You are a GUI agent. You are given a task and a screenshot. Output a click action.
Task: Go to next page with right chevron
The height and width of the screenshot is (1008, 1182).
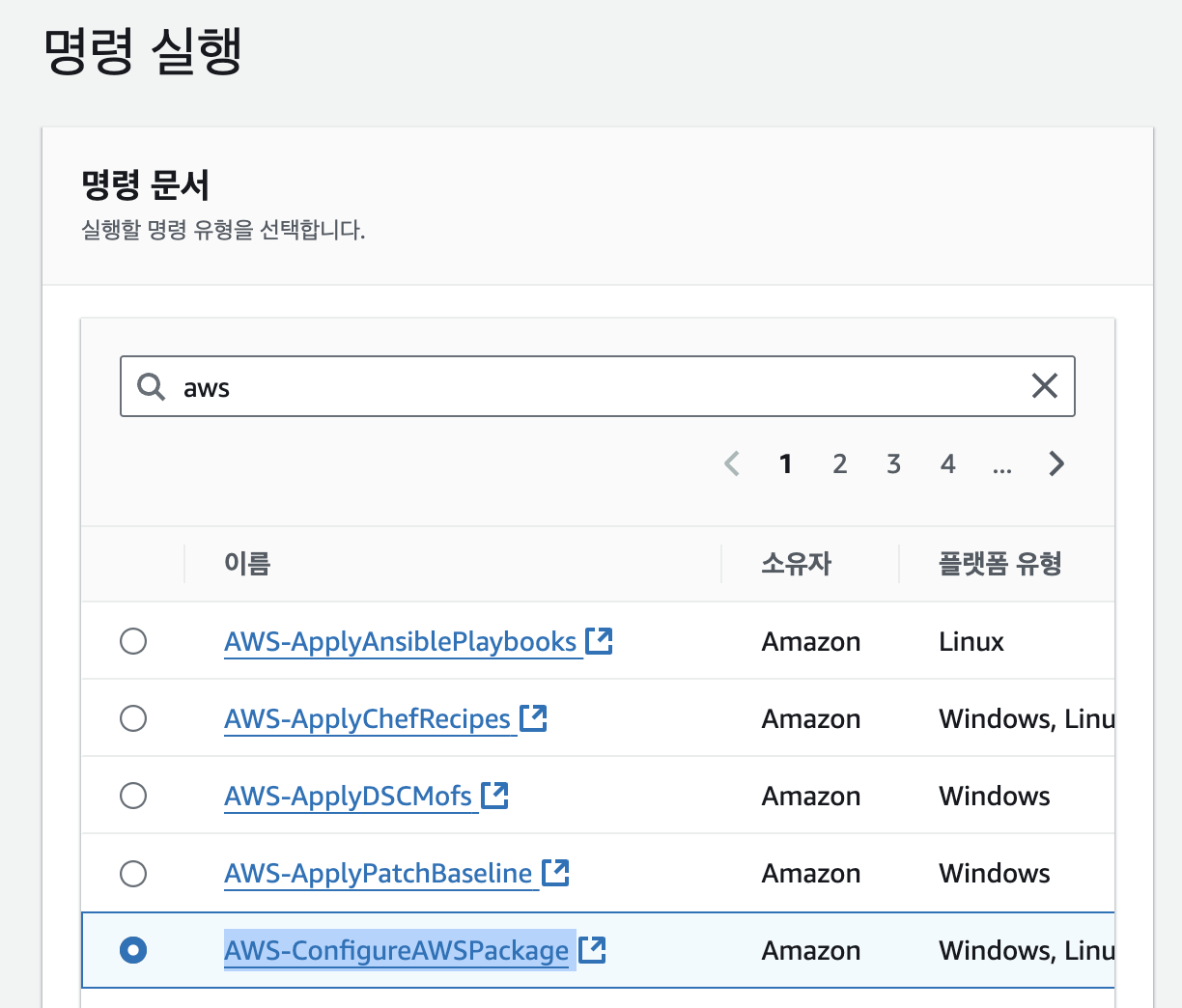pos(1056,463)
